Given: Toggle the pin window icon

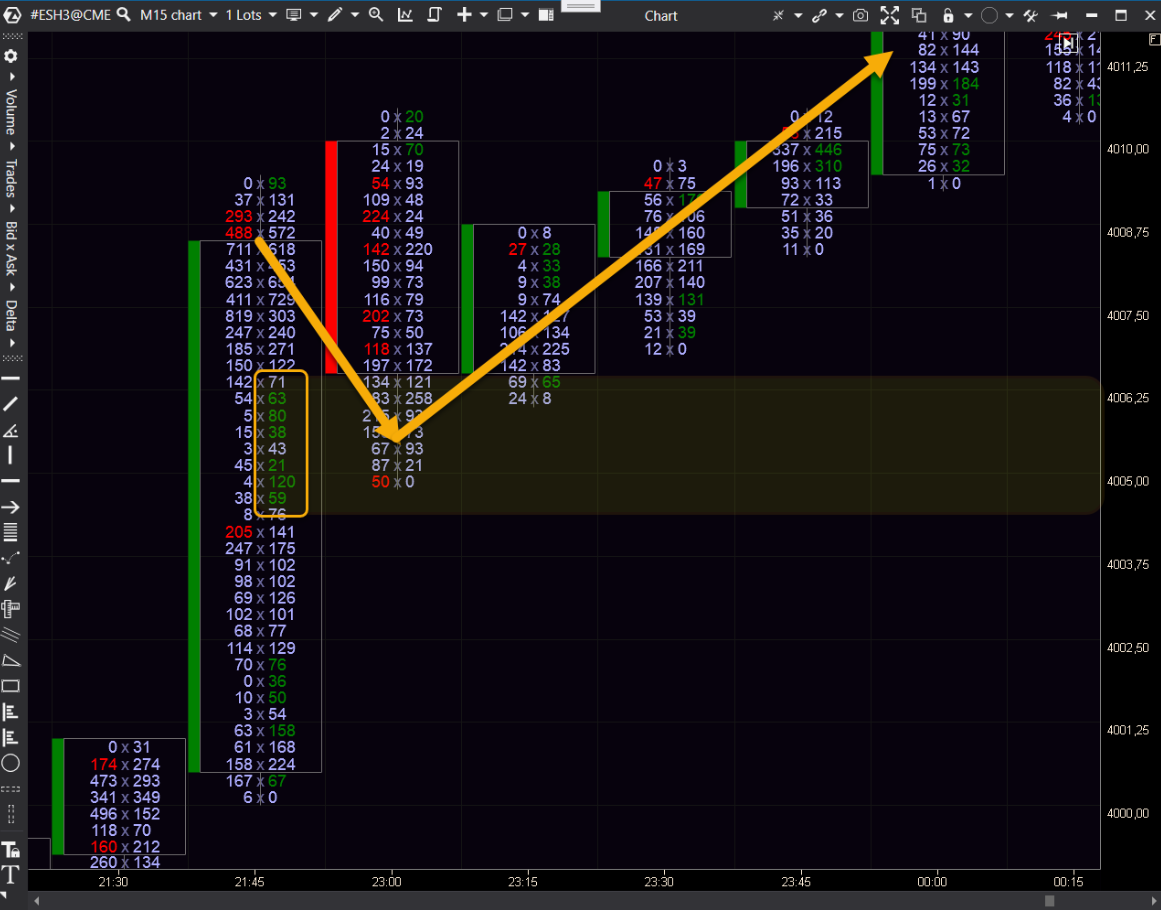Looking at the screenshot, I should pos(1060,16).
